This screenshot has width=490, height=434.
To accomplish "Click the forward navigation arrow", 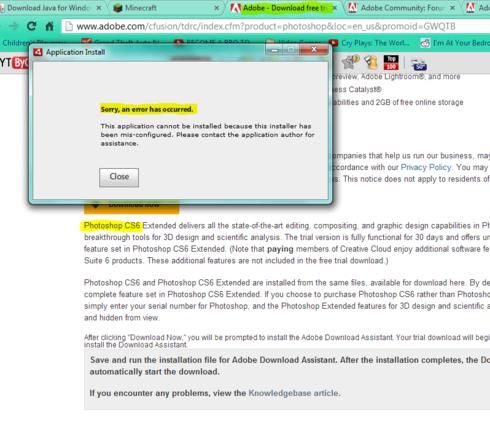I will click(x=13, y=26).
